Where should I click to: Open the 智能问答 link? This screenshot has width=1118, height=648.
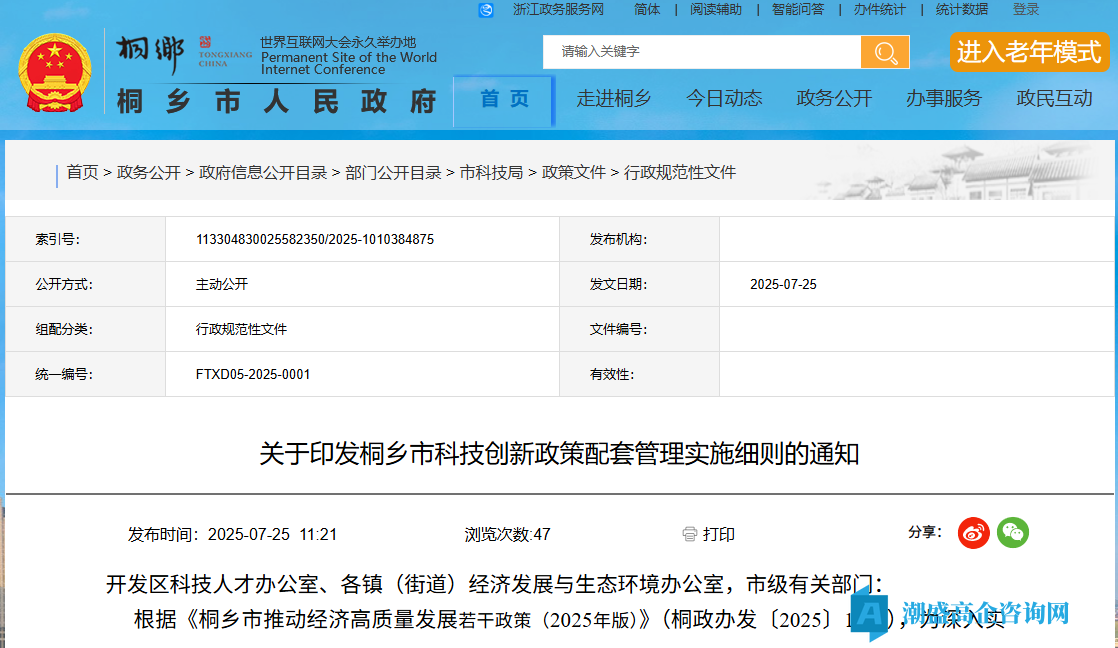[798, 10]
